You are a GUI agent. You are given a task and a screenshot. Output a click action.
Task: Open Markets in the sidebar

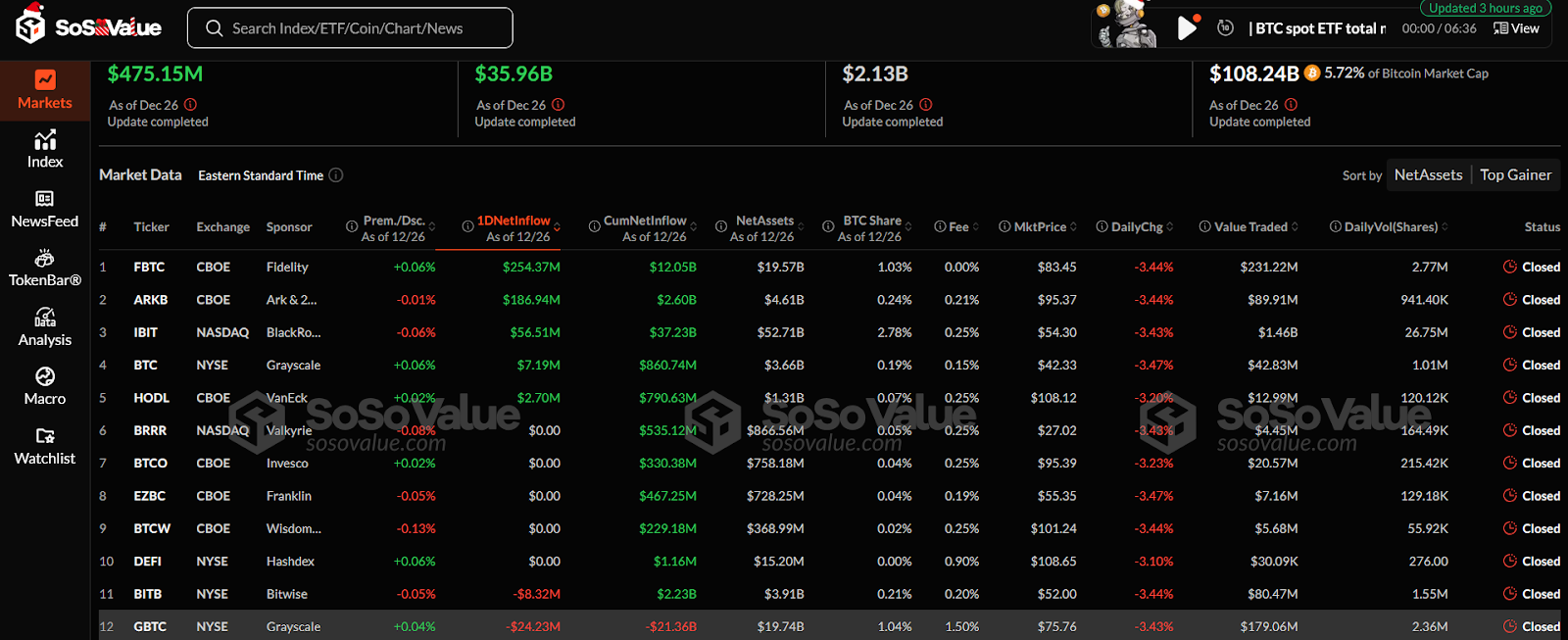[x=45, y=90]
